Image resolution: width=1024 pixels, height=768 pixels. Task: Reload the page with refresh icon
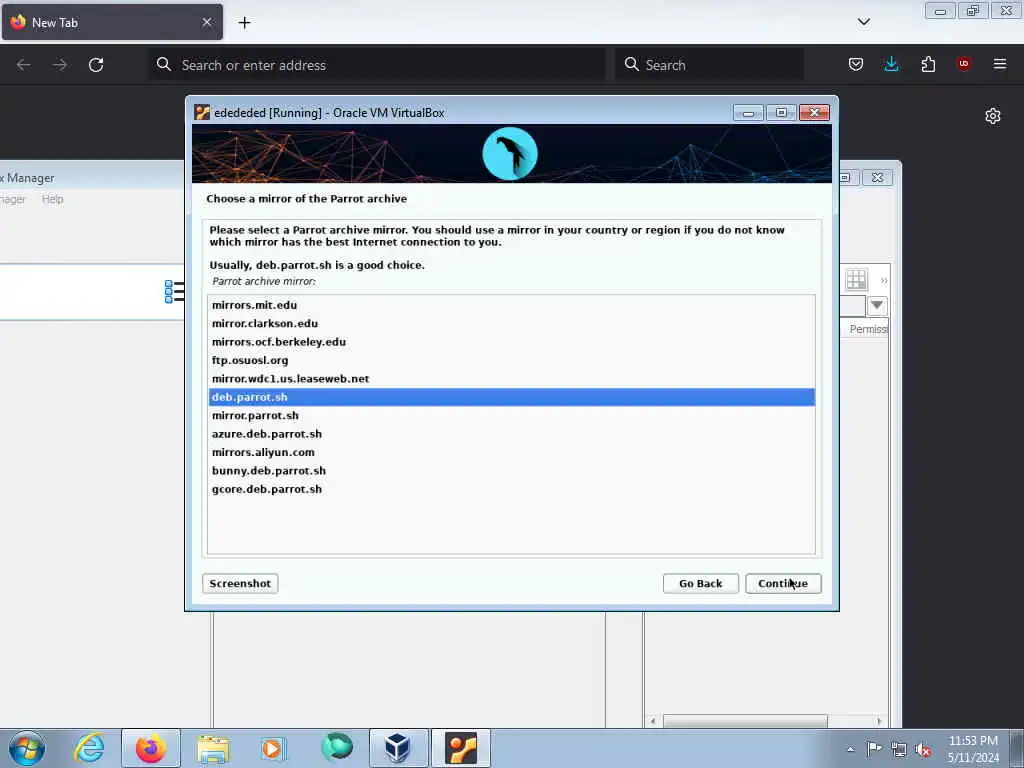pyautogui.click(x=96, y=65)
